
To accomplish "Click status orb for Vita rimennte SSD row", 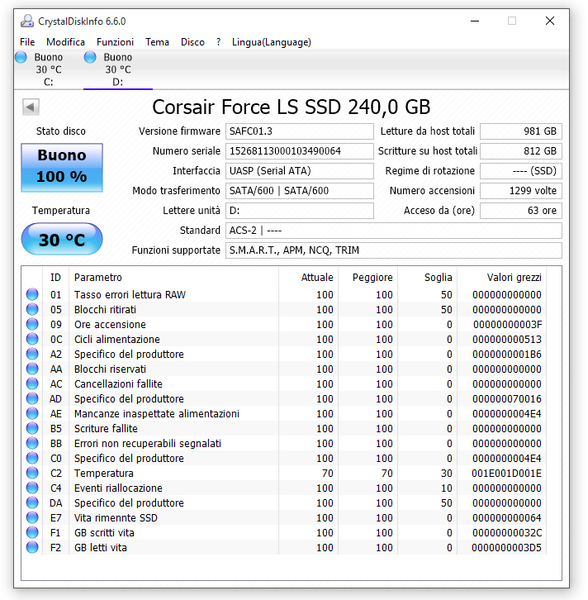I will tap(32, 518).
